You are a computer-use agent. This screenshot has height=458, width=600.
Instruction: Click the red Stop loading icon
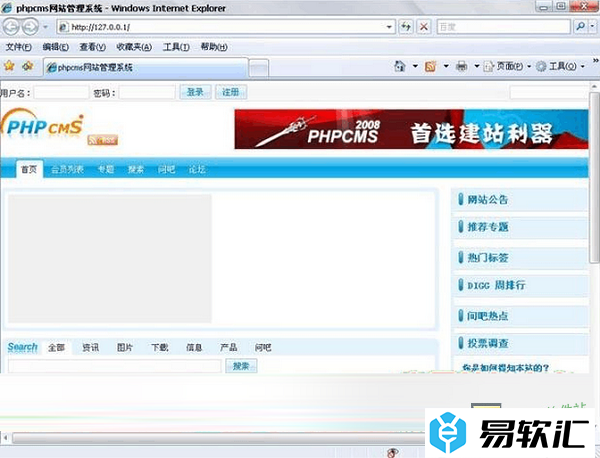[424, 27]
